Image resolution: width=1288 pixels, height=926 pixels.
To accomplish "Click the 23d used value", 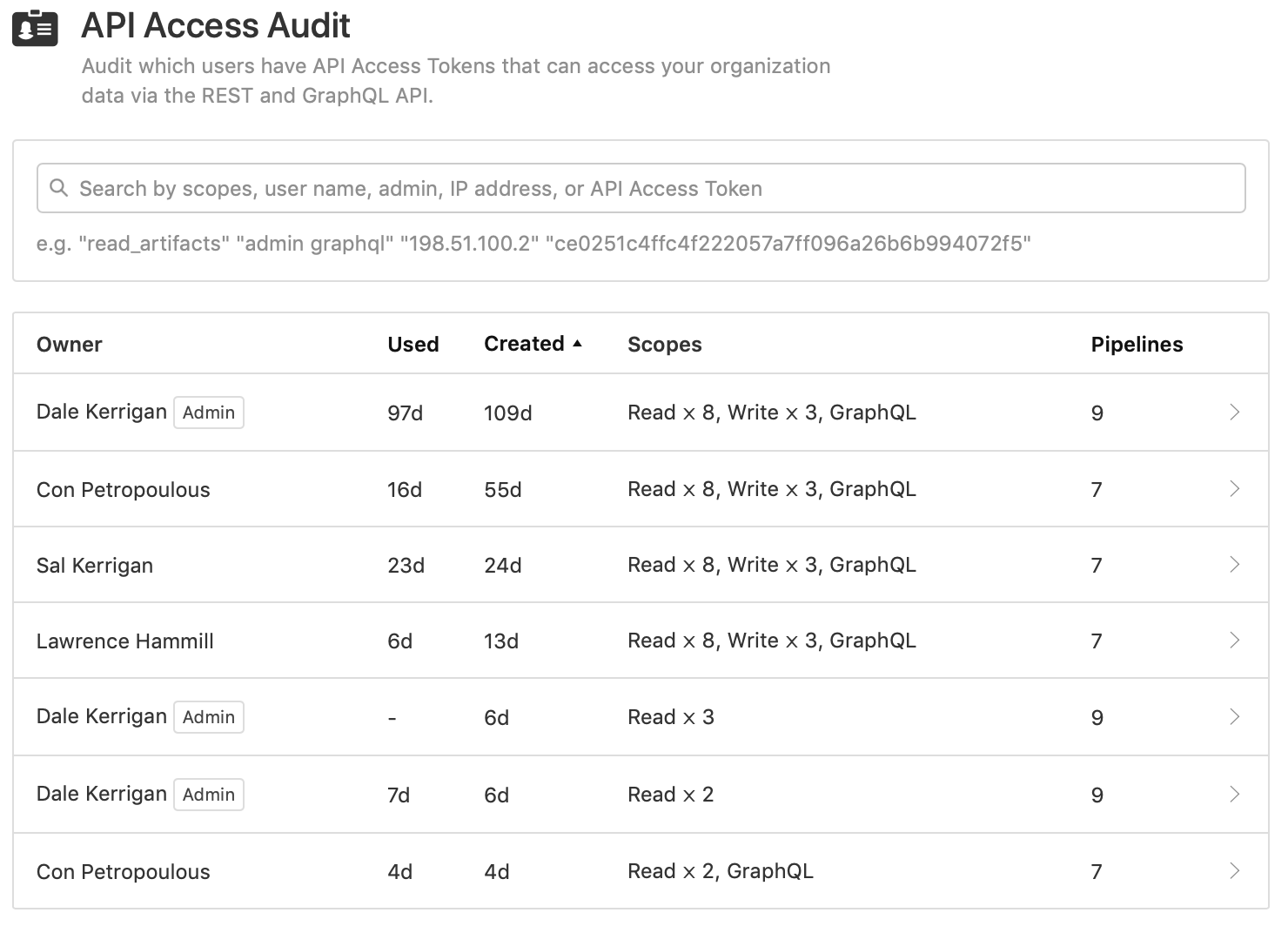I will point(406,566).
